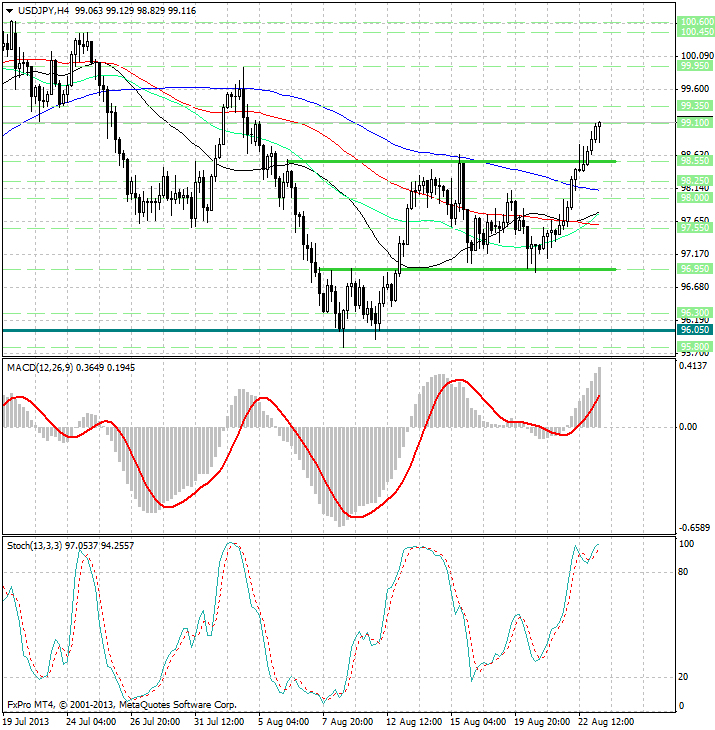The image size is (715, 730).
Task: Click the 99.950 price level label
Action: tap(695, 66)
